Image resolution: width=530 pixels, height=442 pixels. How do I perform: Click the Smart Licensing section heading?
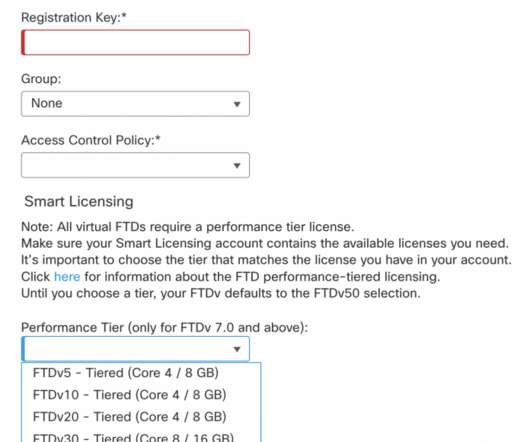[x=79, y=201]
